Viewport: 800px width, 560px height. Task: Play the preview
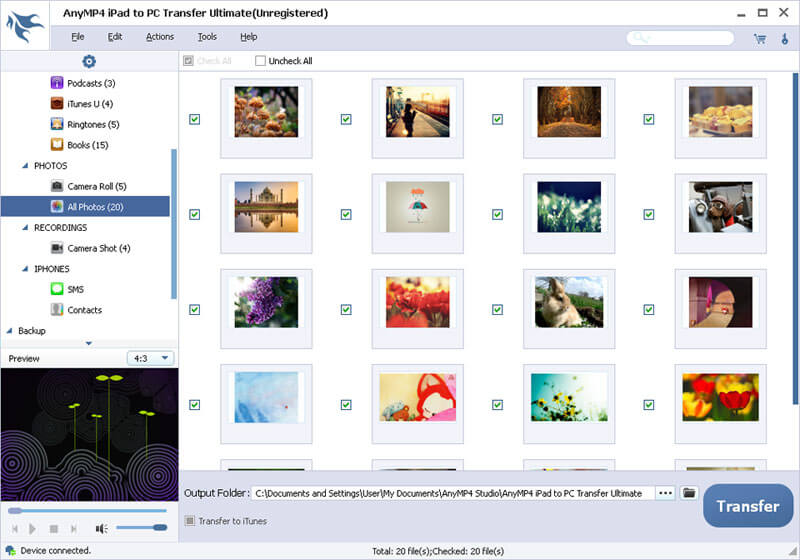click(x=32, y=529)
